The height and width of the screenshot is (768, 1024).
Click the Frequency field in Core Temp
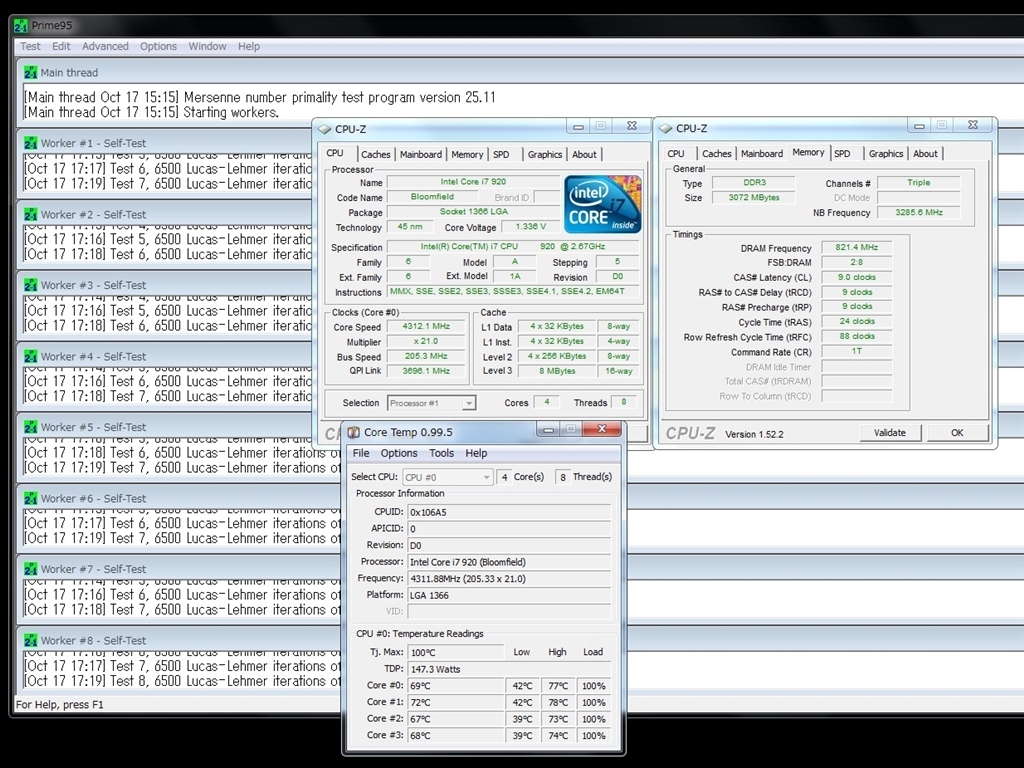point(509,579)
